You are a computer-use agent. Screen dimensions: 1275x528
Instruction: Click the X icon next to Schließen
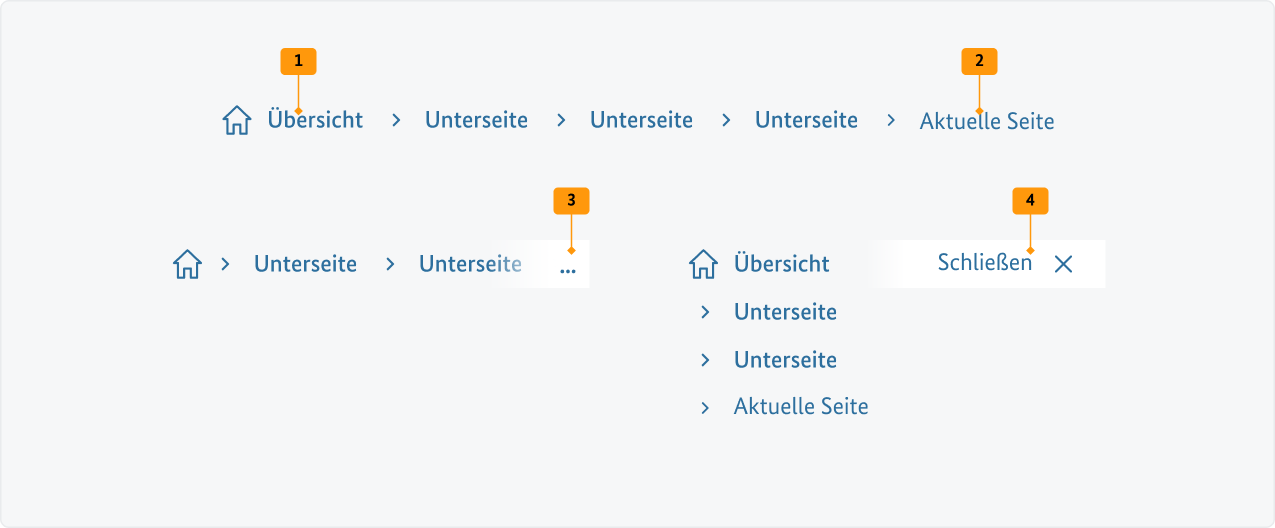click(1063, 264)
